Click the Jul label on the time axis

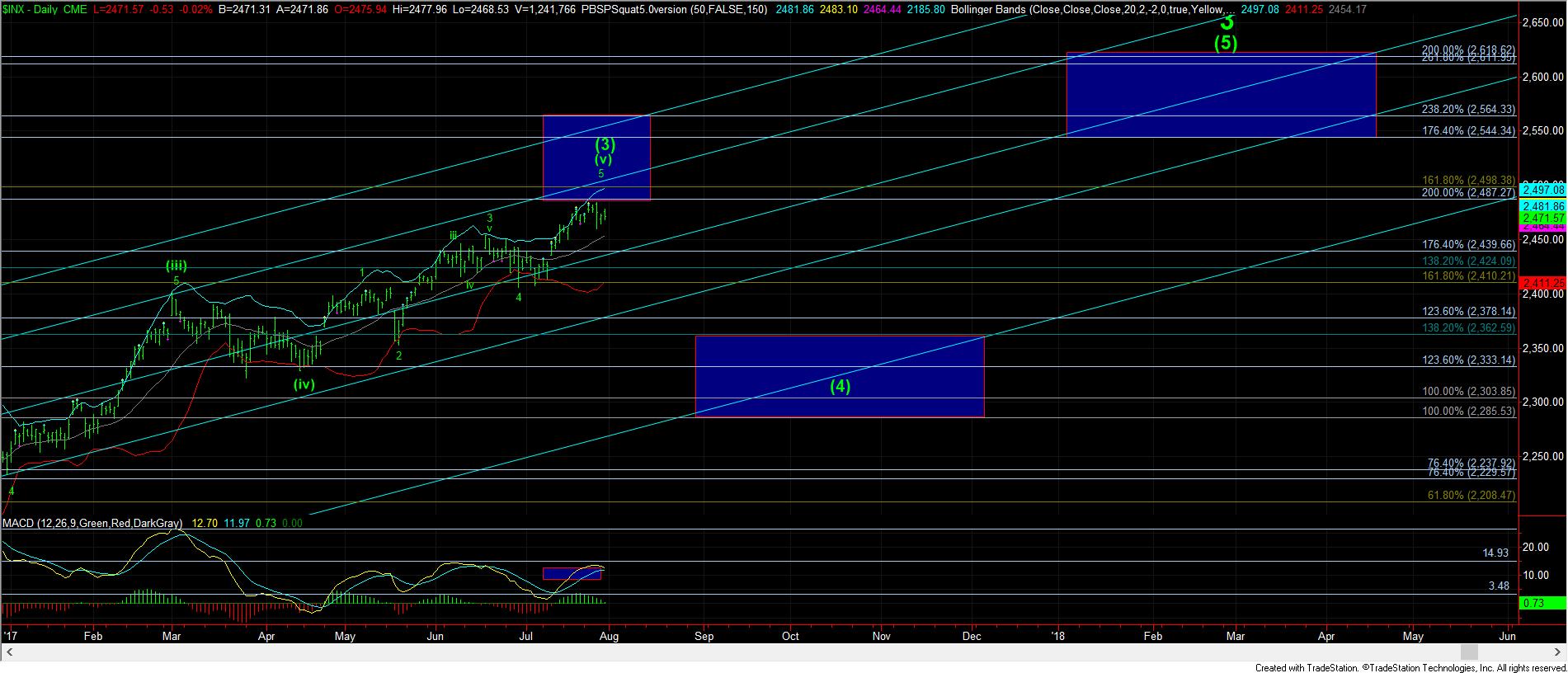pos(525,637)
